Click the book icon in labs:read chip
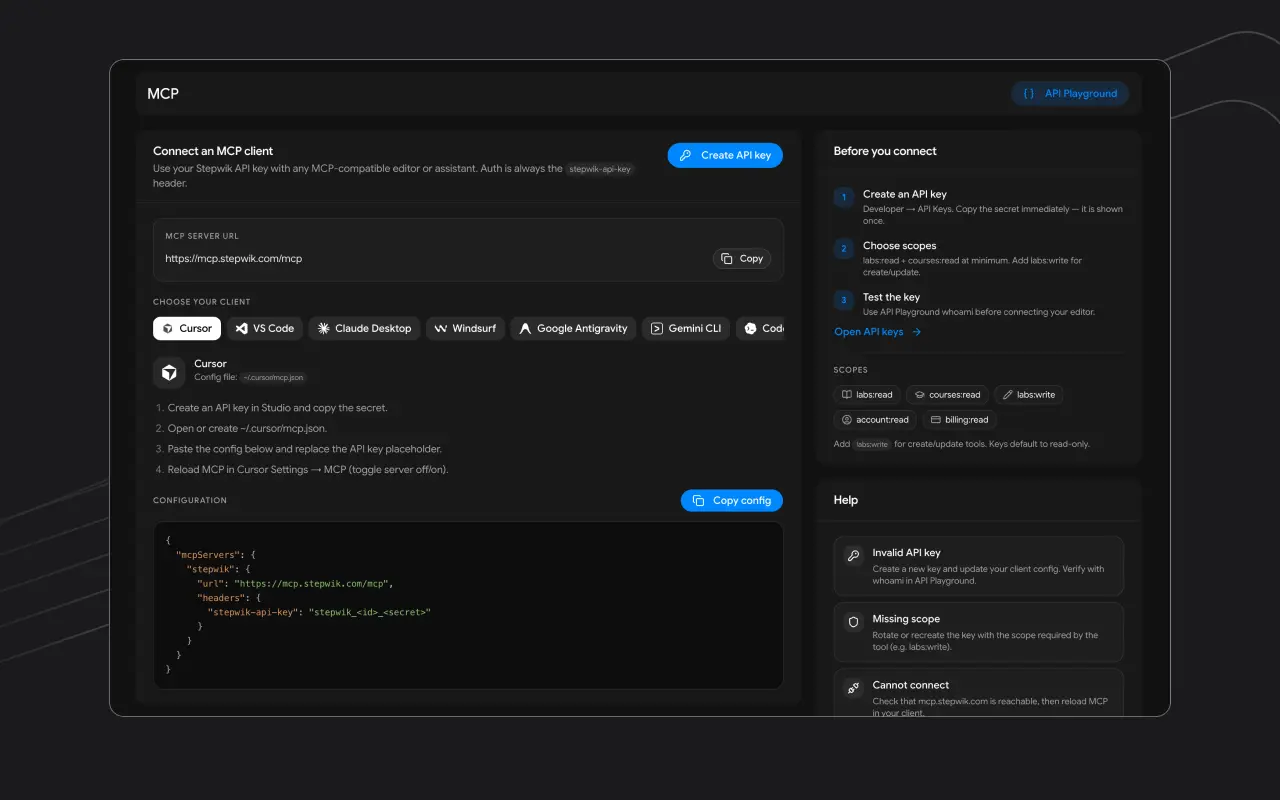1280x800 pixels. pyautogui.click(x=847, y=395)
